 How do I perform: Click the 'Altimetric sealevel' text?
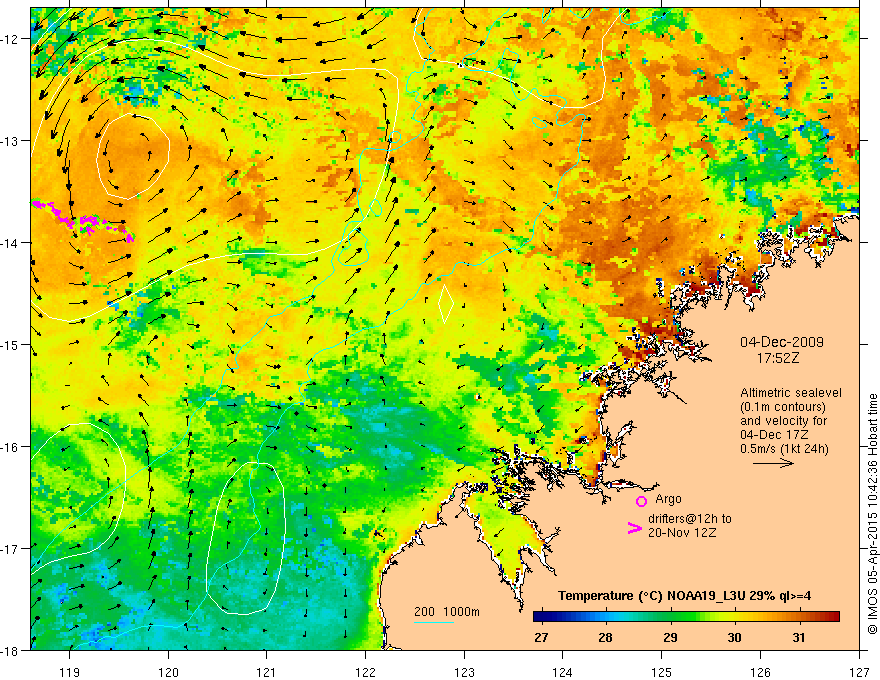[790, 393]
